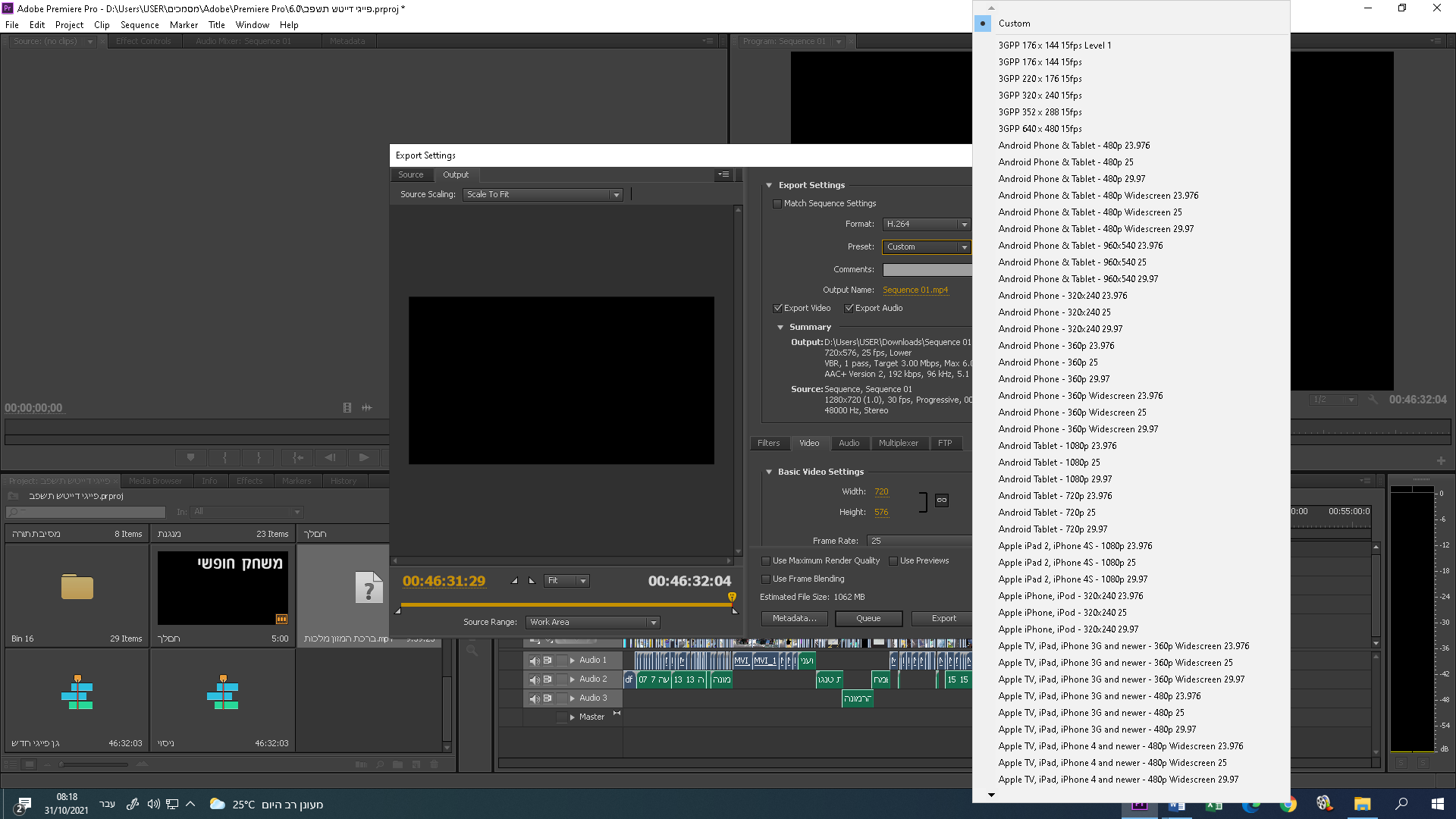The image size is (1456, 819).
Task: Collapse the Summary section triangle
Action: point(780,328)
